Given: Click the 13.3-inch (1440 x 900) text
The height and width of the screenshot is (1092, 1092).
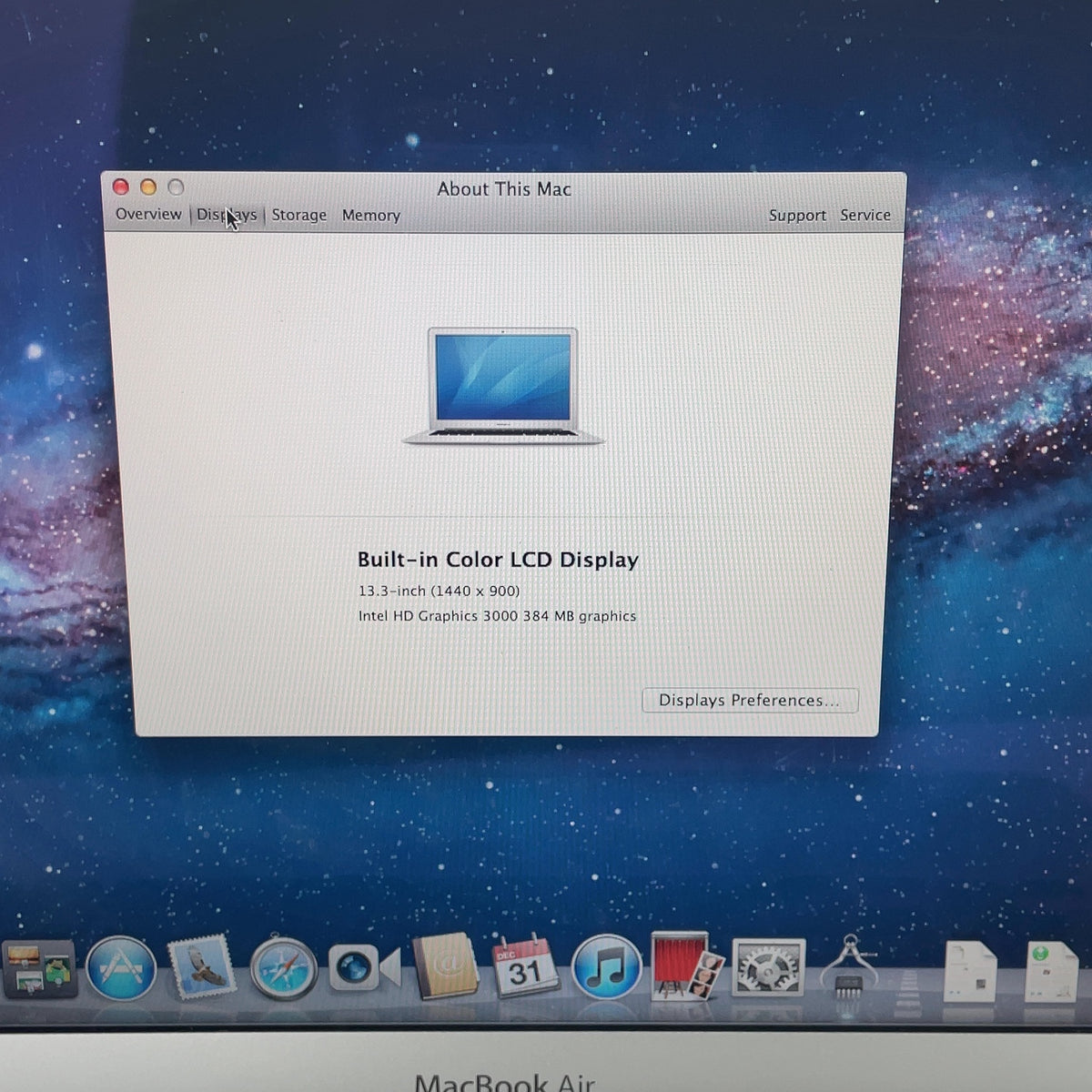Looking at the screenshot, I should pos(439,591).
